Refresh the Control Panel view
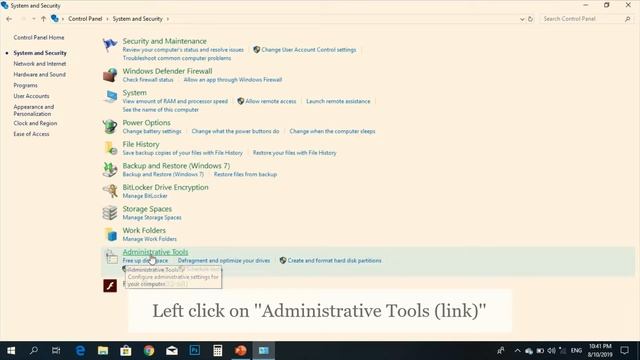Image resolution: width=640 pixels, height=360 pixels. (530, 19)
